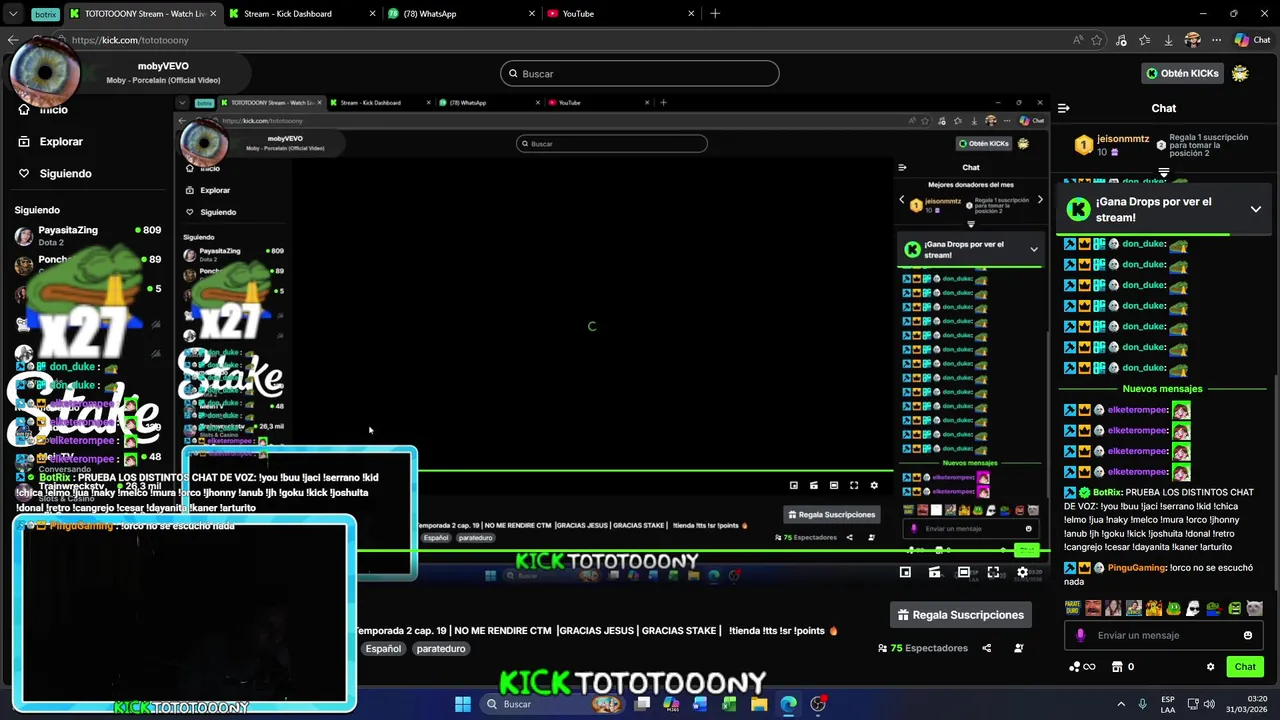Show hidden tray icons chevron
1280x720 pixels.
[1121, 704]
